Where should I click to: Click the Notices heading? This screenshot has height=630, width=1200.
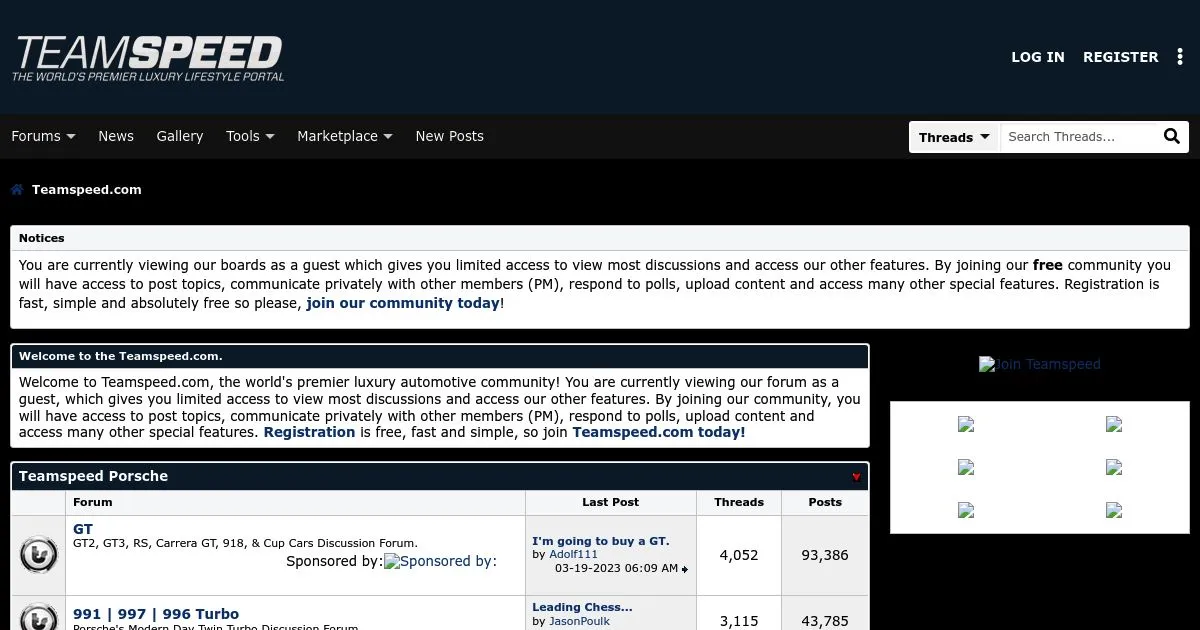[x=42, y=238]
